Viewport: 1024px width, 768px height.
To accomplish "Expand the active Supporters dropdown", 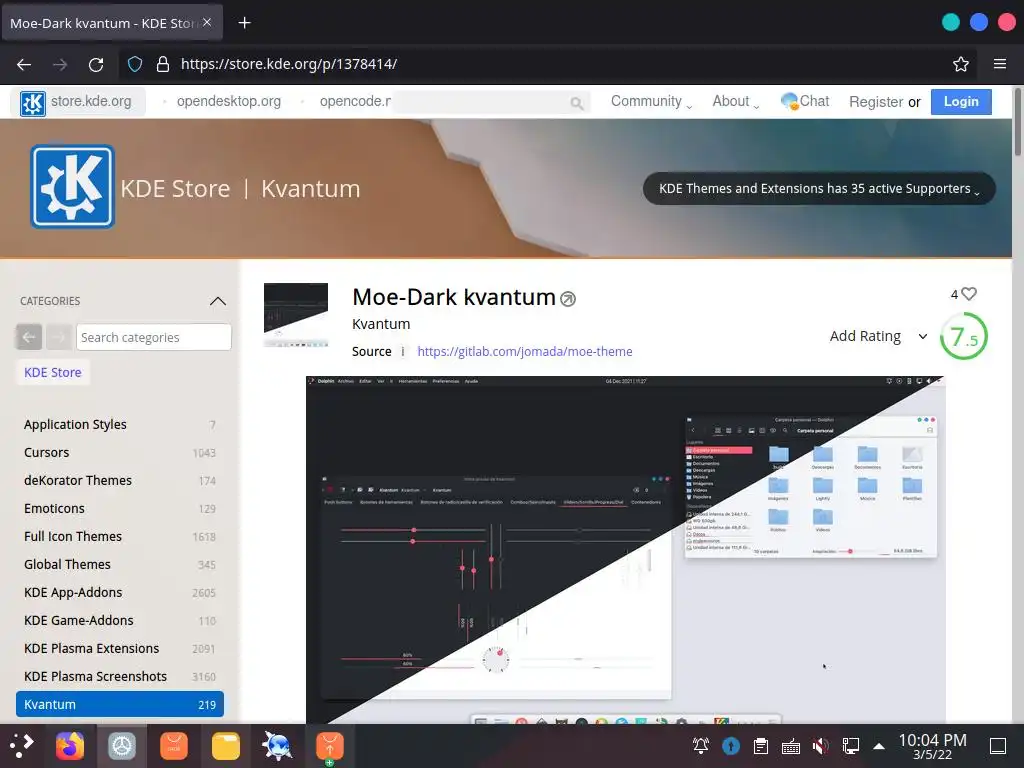I will pos(819,189).
